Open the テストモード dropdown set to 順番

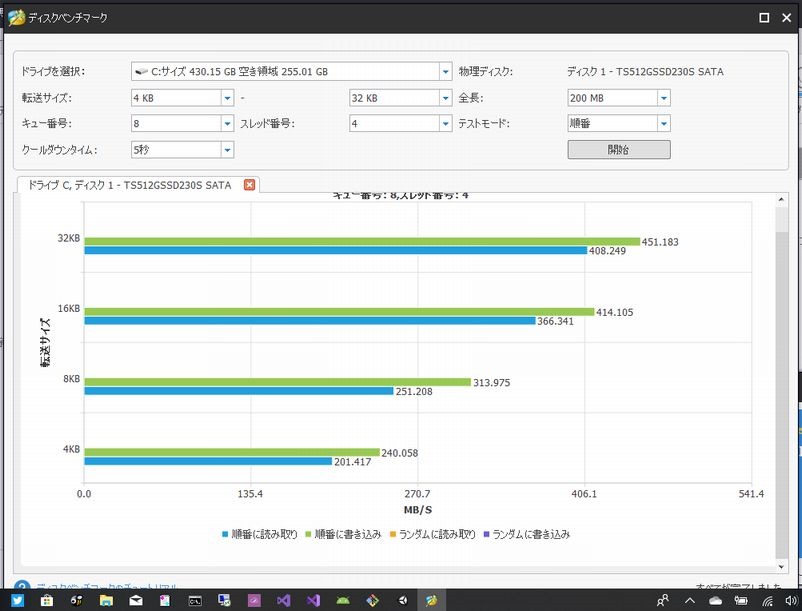coord(663,124)
